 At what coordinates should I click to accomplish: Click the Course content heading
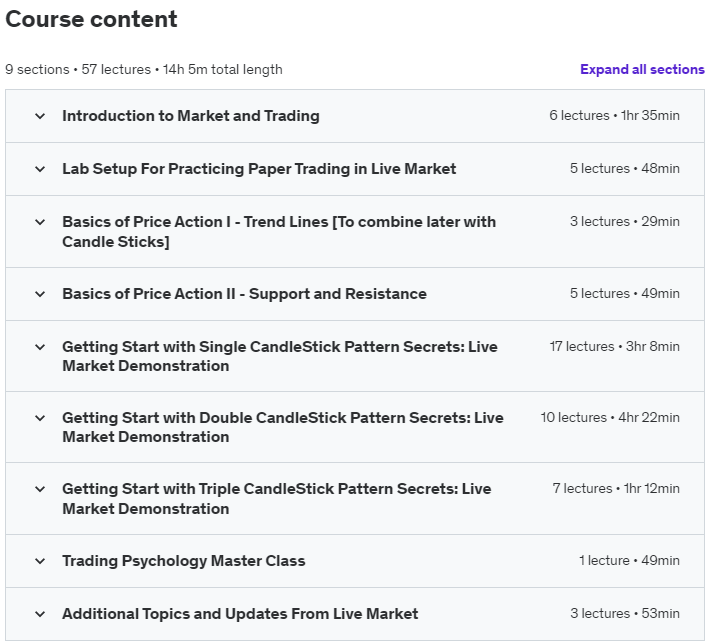click(x=91, y=19)
